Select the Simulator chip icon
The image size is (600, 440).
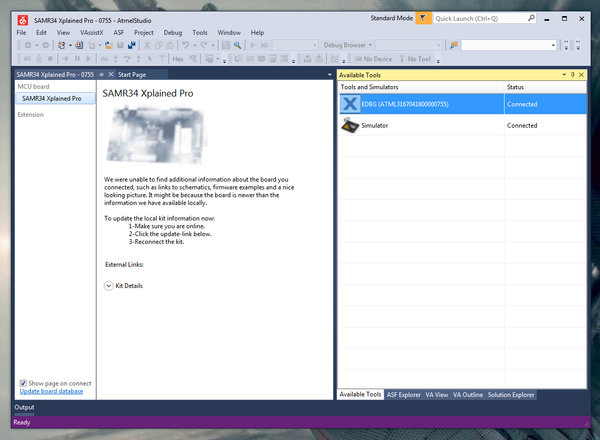coord(350,125)
